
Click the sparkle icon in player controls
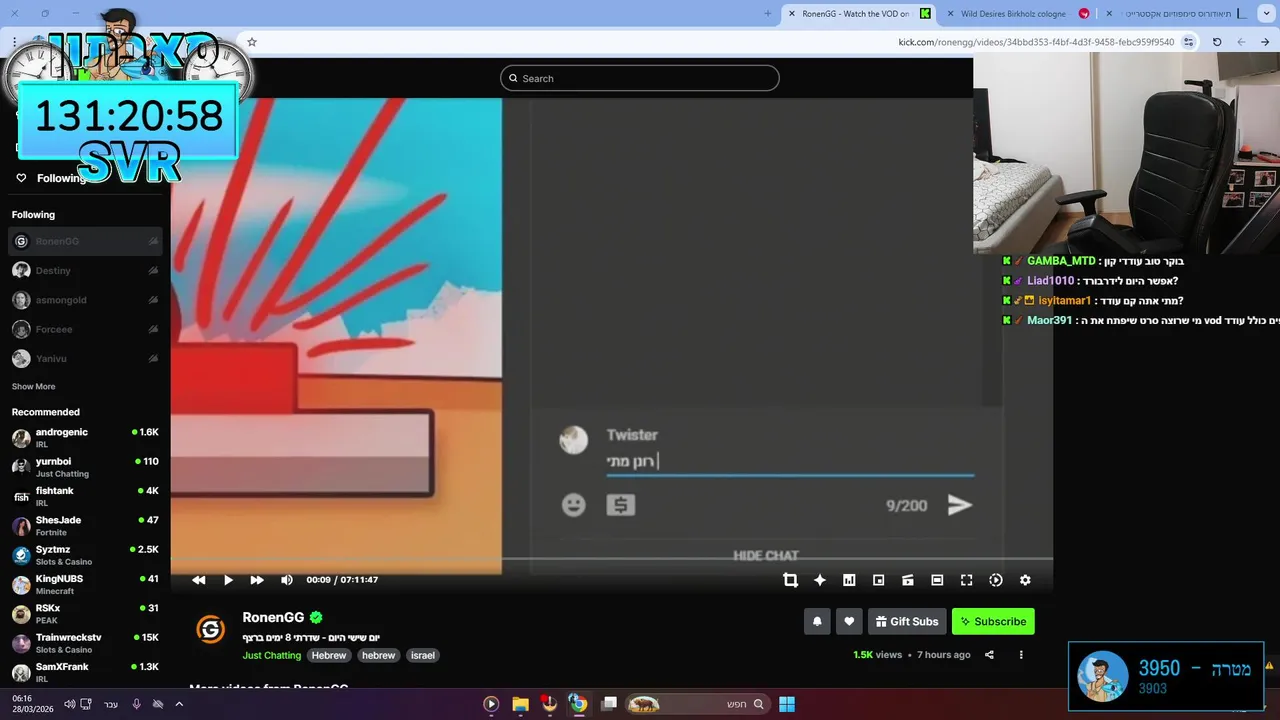820,580
